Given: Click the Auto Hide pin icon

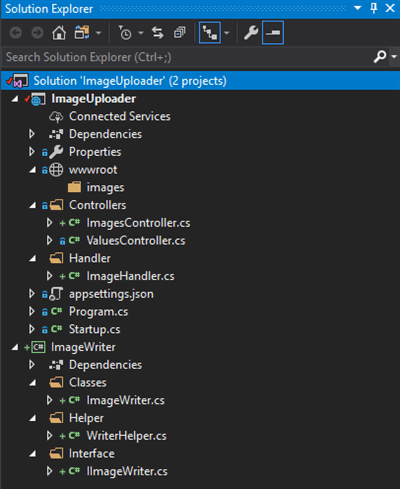Looking at the screenshot, I should [374, 8].
